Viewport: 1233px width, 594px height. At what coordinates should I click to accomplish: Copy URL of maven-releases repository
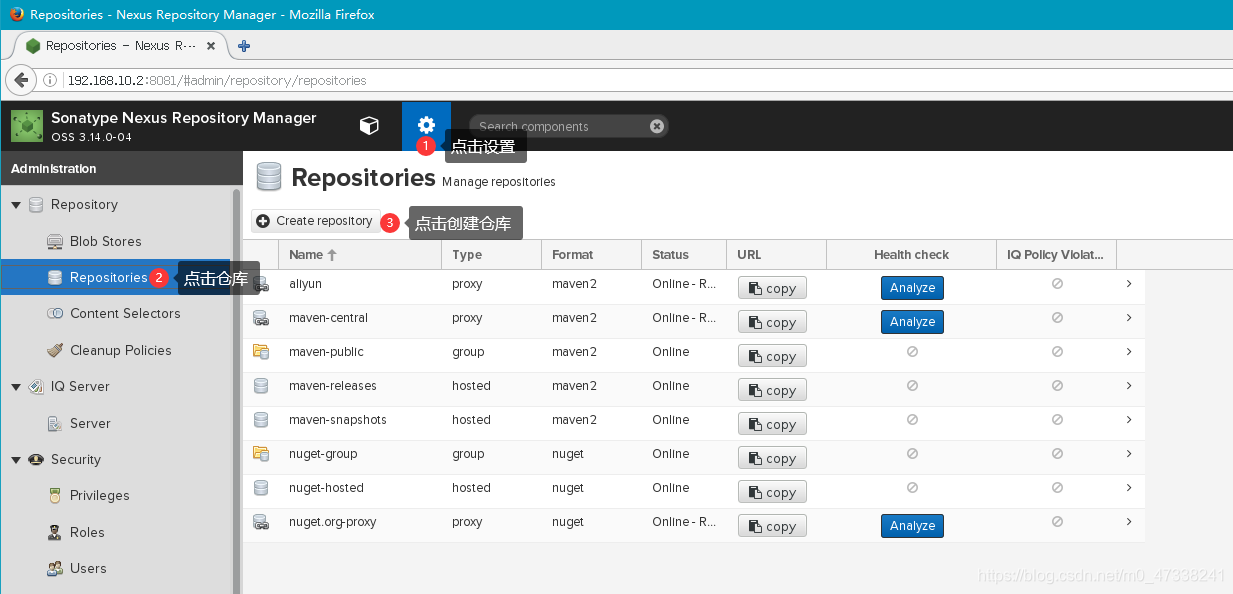point(772,390)
